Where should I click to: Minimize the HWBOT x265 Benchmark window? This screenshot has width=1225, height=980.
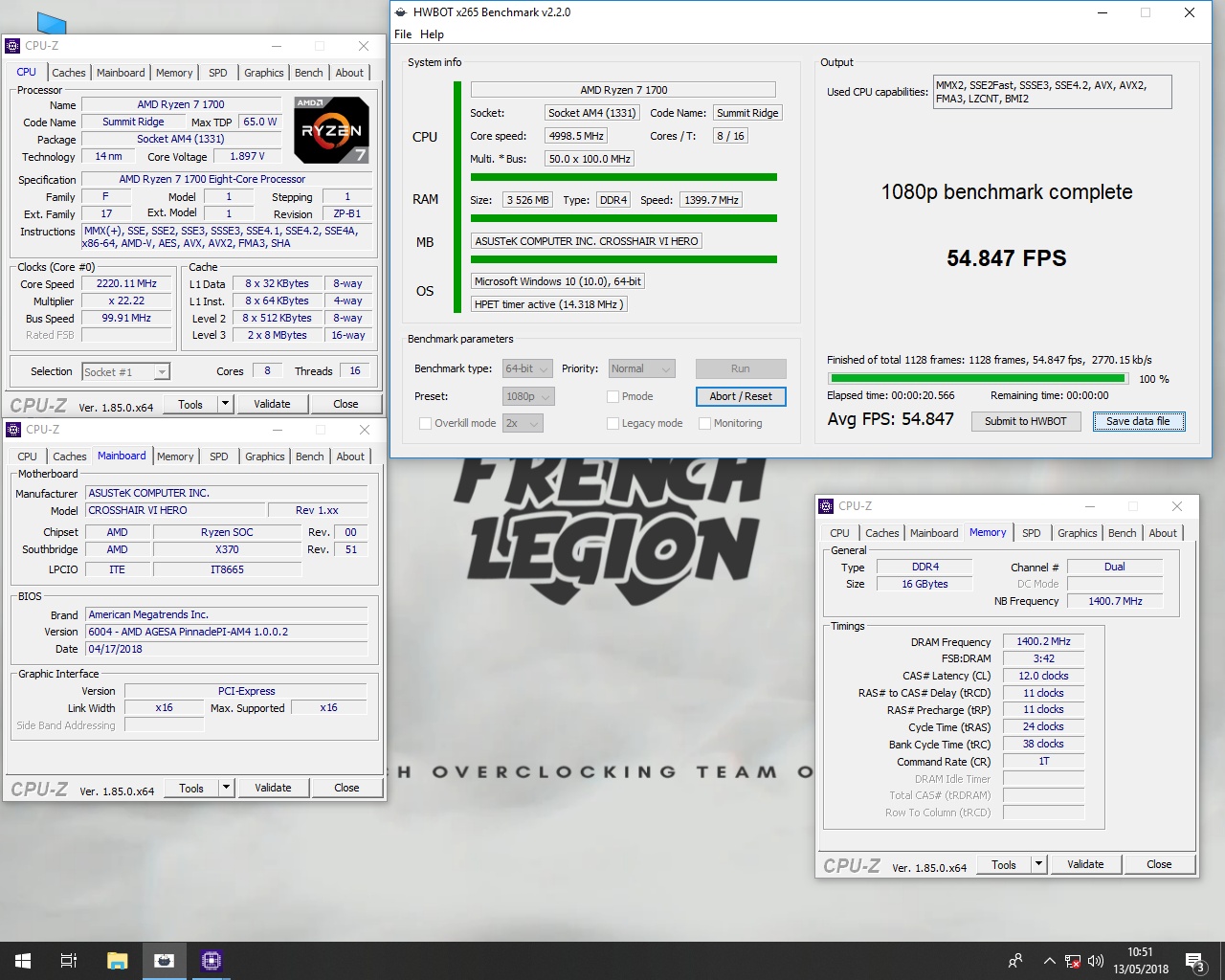(1102, 12)
